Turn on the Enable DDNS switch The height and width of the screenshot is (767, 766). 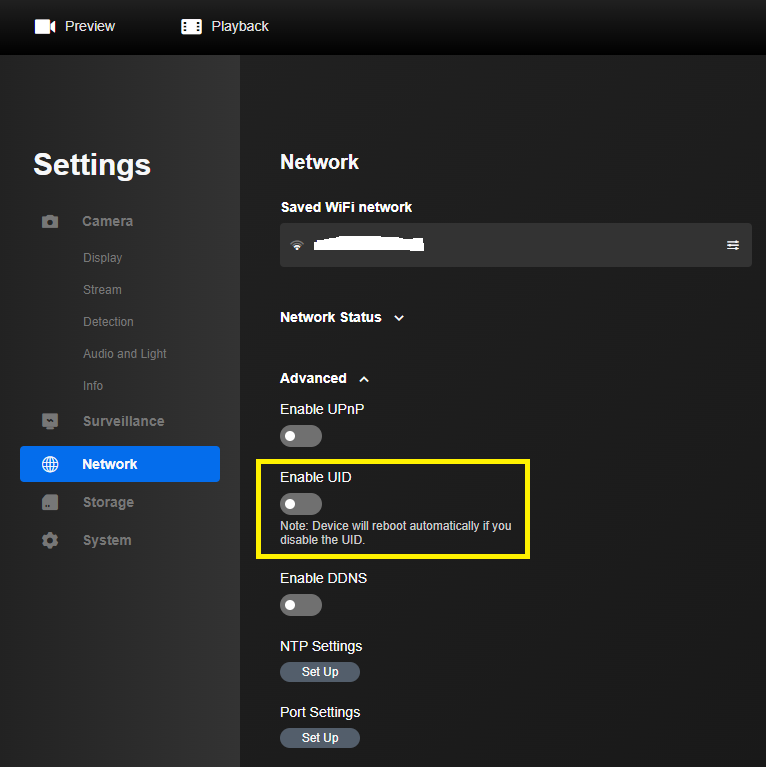point(301,605)
